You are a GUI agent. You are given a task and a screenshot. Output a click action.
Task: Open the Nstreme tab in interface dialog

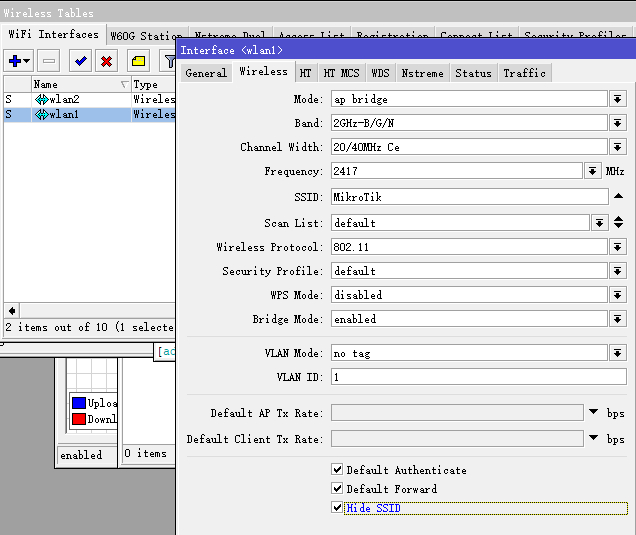pyautogui.click(x=422, y=73)
